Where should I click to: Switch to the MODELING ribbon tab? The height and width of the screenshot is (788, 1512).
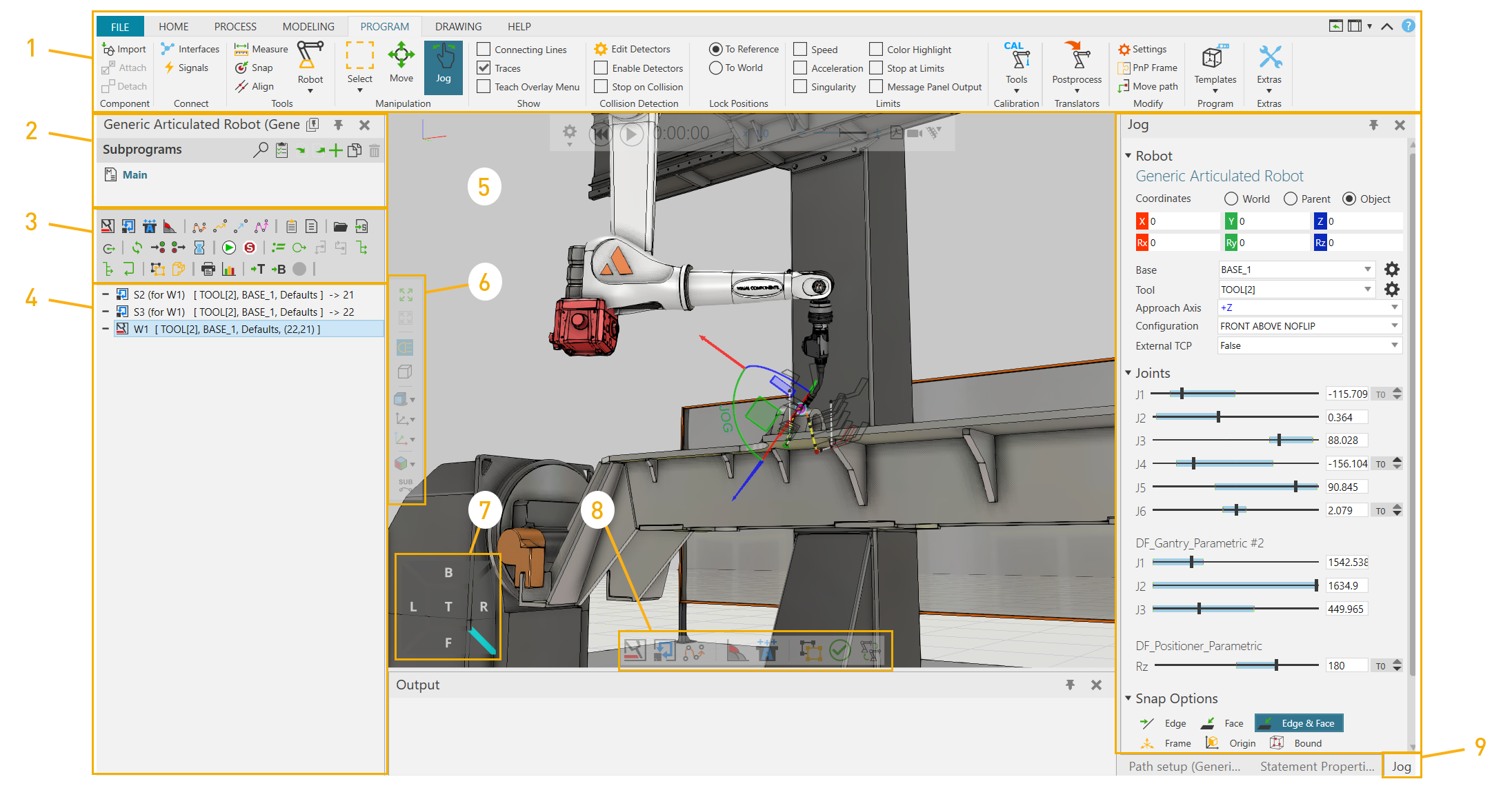pos(308,26)
